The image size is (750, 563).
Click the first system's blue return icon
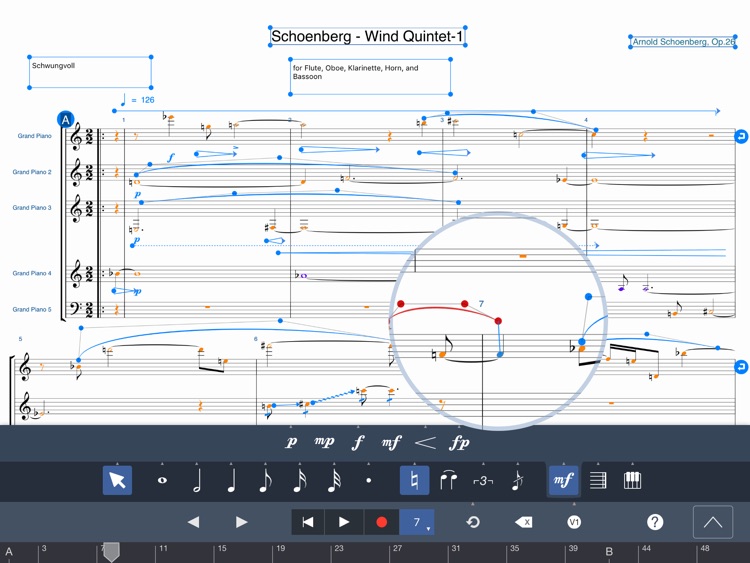click(x=741, y=136)
